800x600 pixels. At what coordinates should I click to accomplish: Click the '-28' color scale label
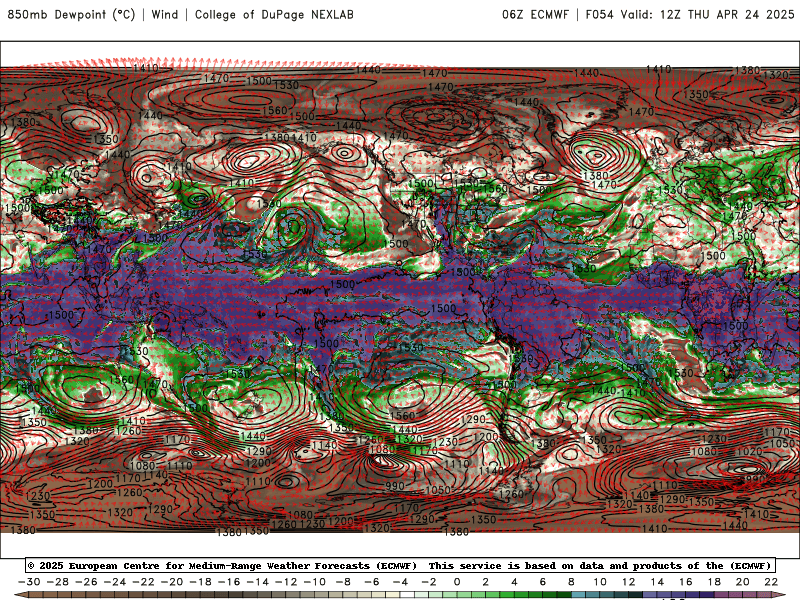(x=58, y=582)
